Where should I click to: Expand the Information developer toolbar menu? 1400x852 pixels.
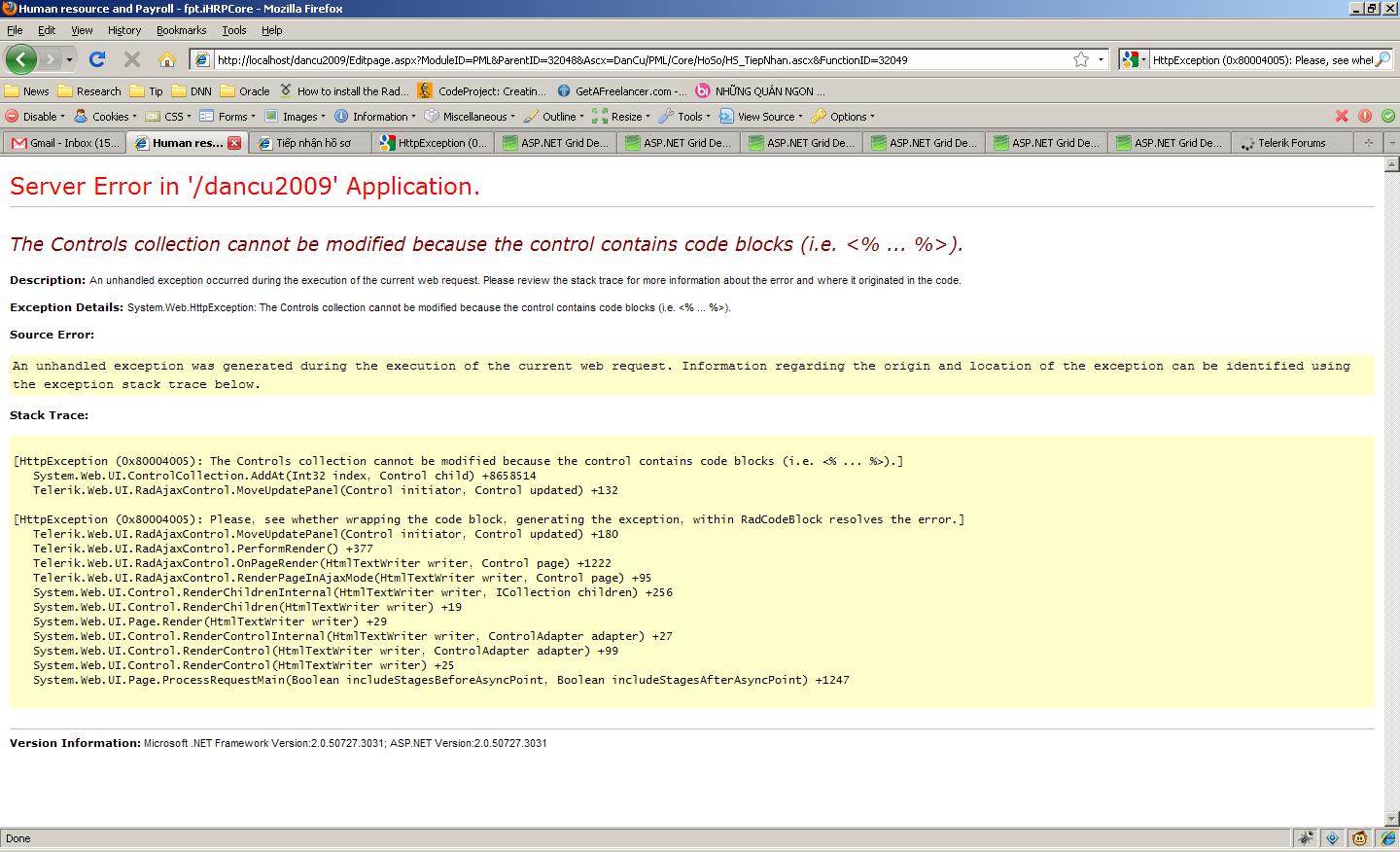(x=375, y=117)
